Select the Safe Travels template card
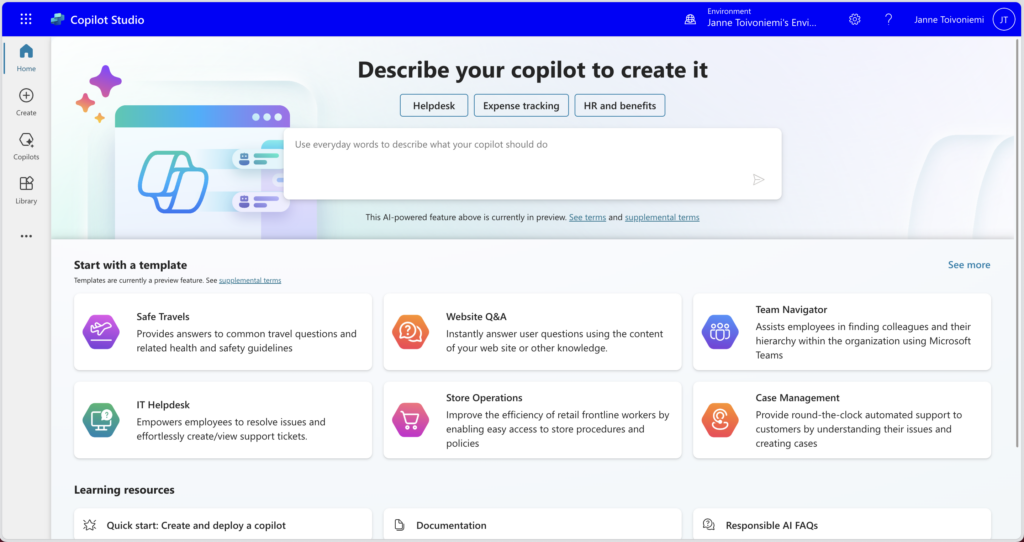Image resolution: width=1024 pixels, height=542 pixels. point(223,332)
